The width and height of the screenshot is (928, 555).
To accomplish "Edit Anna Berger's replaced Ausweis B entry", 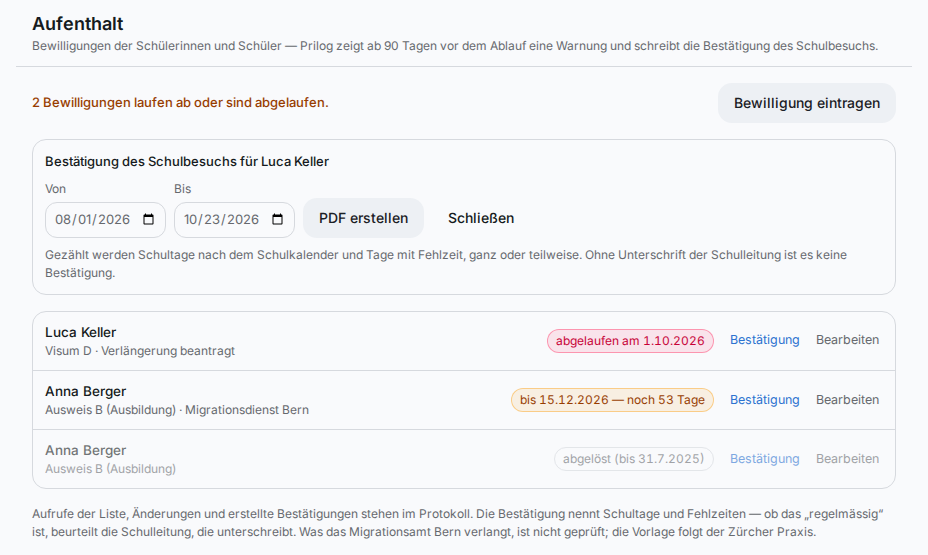I will (848, 459).
